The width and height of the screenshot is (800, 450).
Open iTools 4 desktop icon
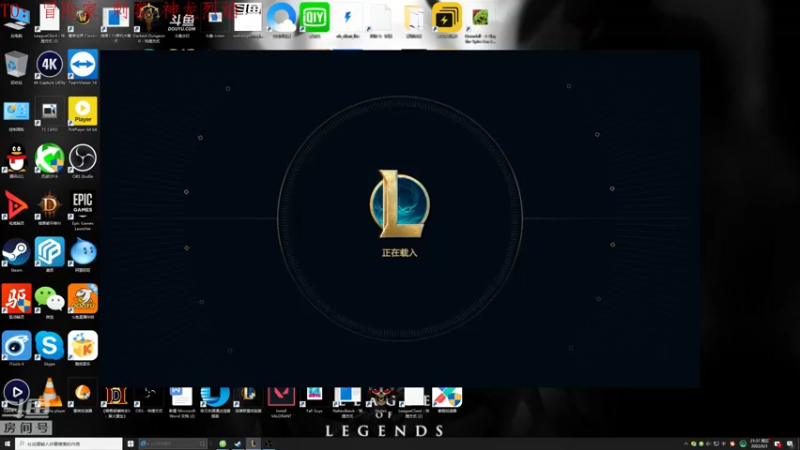[16, 346]
